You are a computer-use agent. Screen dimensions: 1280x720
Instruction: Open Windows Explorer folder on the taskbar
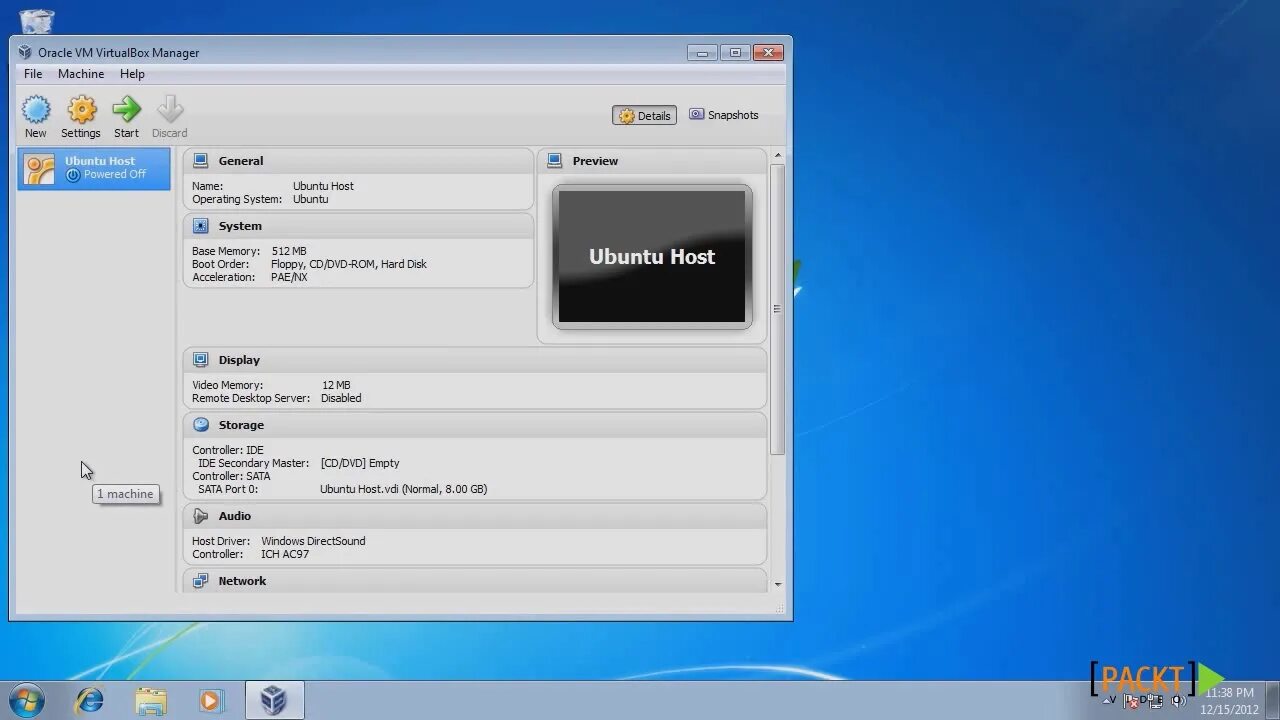[x=151, y=700]
